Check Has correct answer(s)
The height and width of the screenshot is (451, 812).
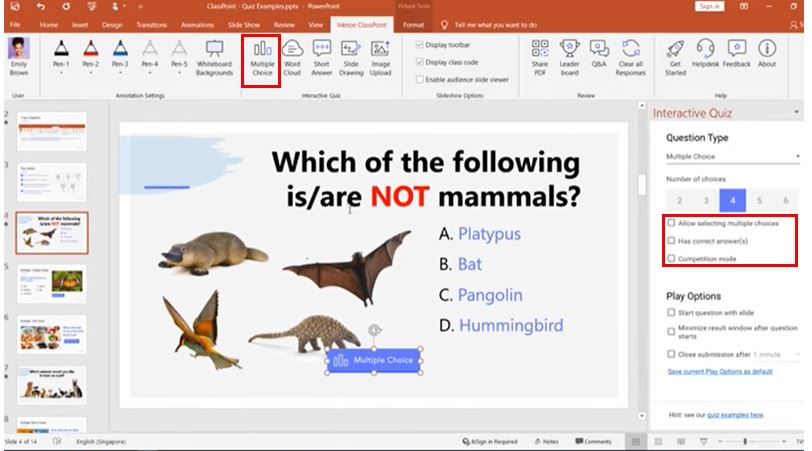point(672,241)
